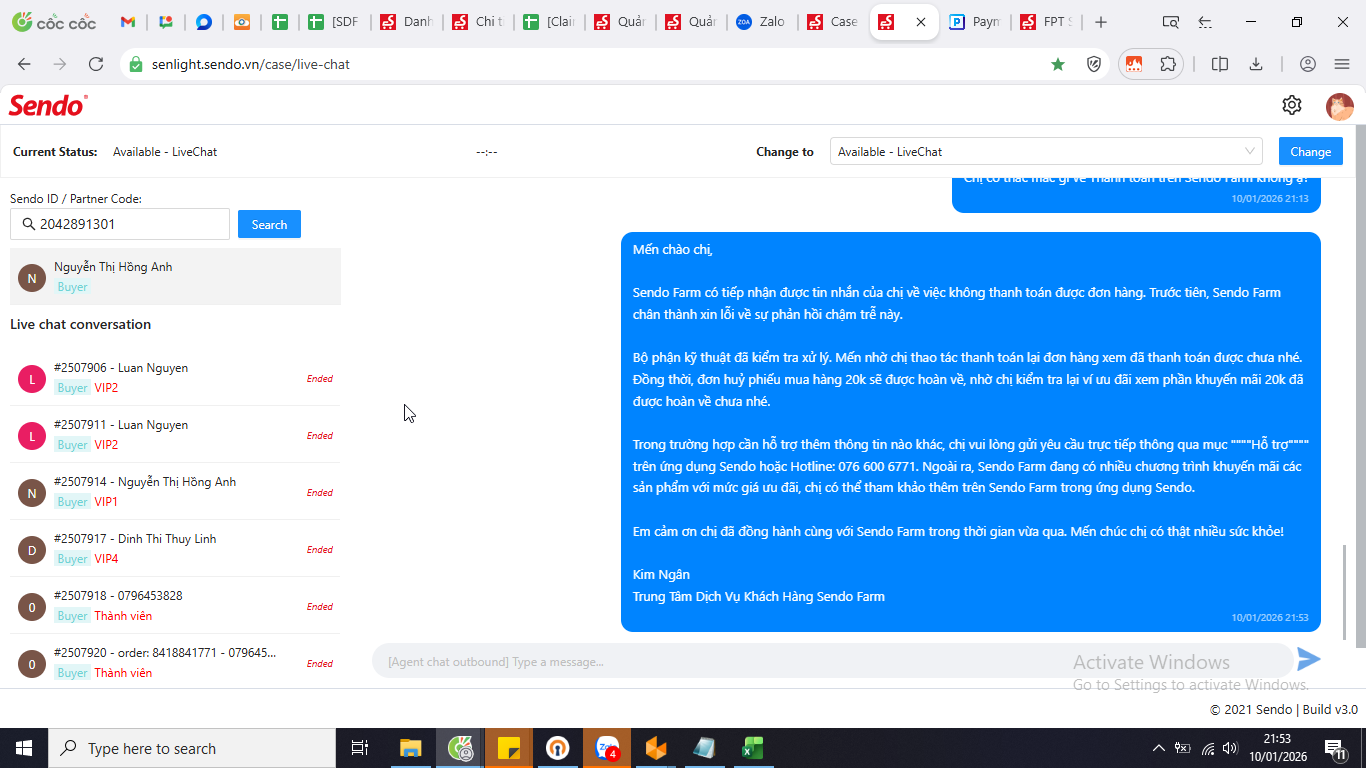Open the browser downloads icon
1366x768 pixels.
tap(1256, 64)
